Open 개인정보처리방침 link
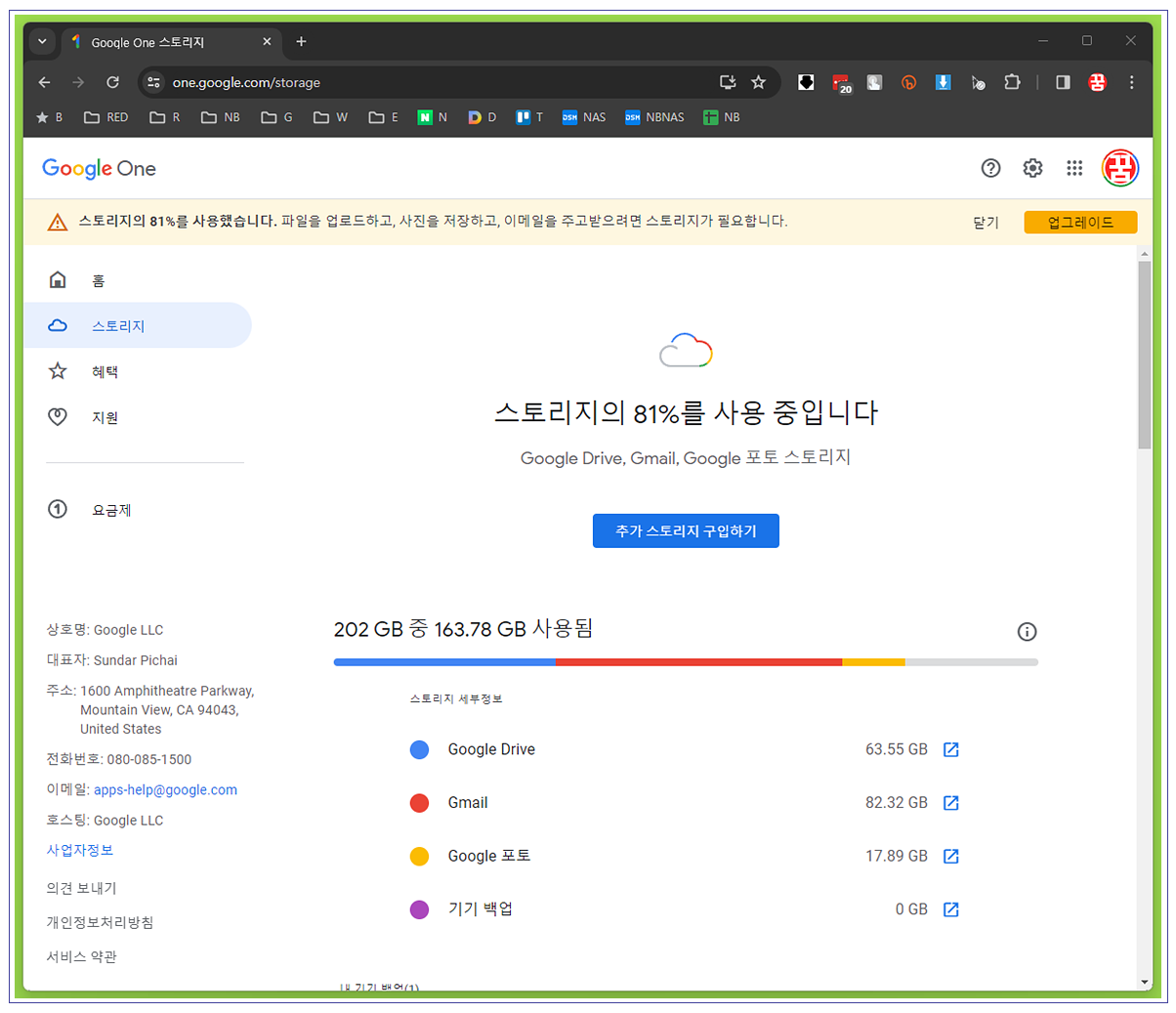Viewport: 1176px width, 1013px height. (100, 922)
